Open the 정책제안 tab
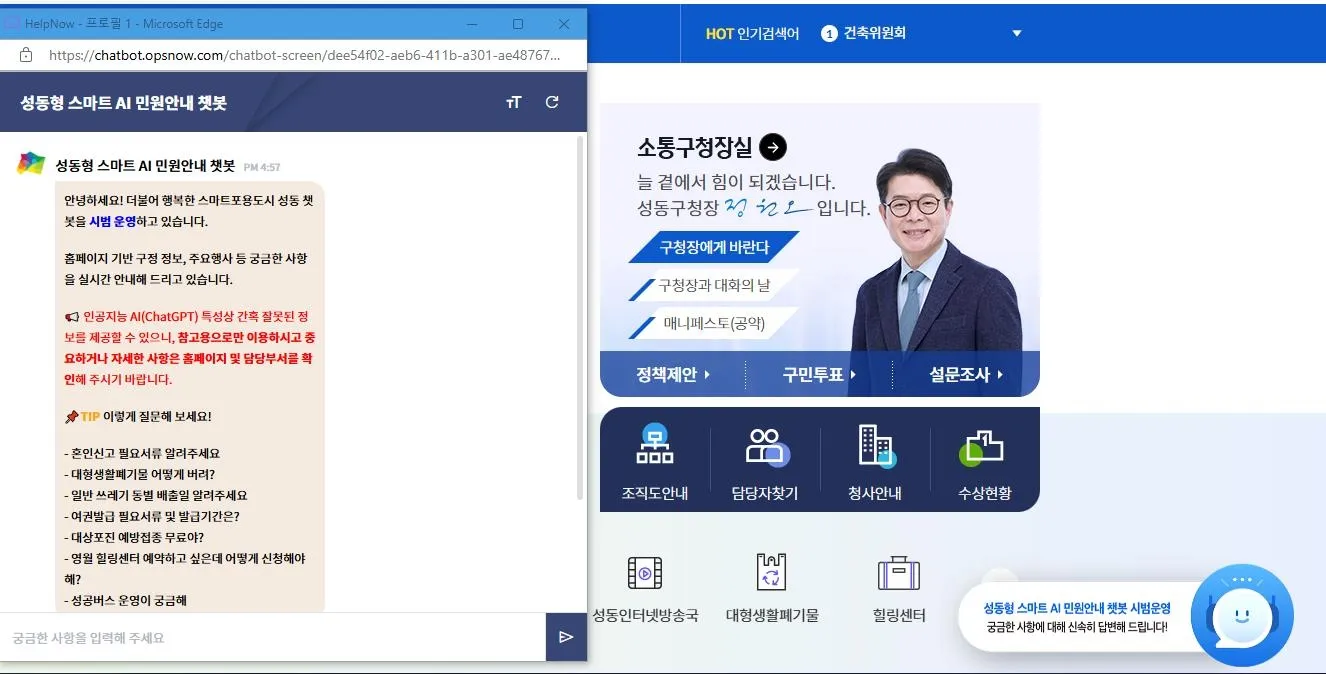Image resolution: width=1326 pixels, height=674 pixels. coord(672,375)
